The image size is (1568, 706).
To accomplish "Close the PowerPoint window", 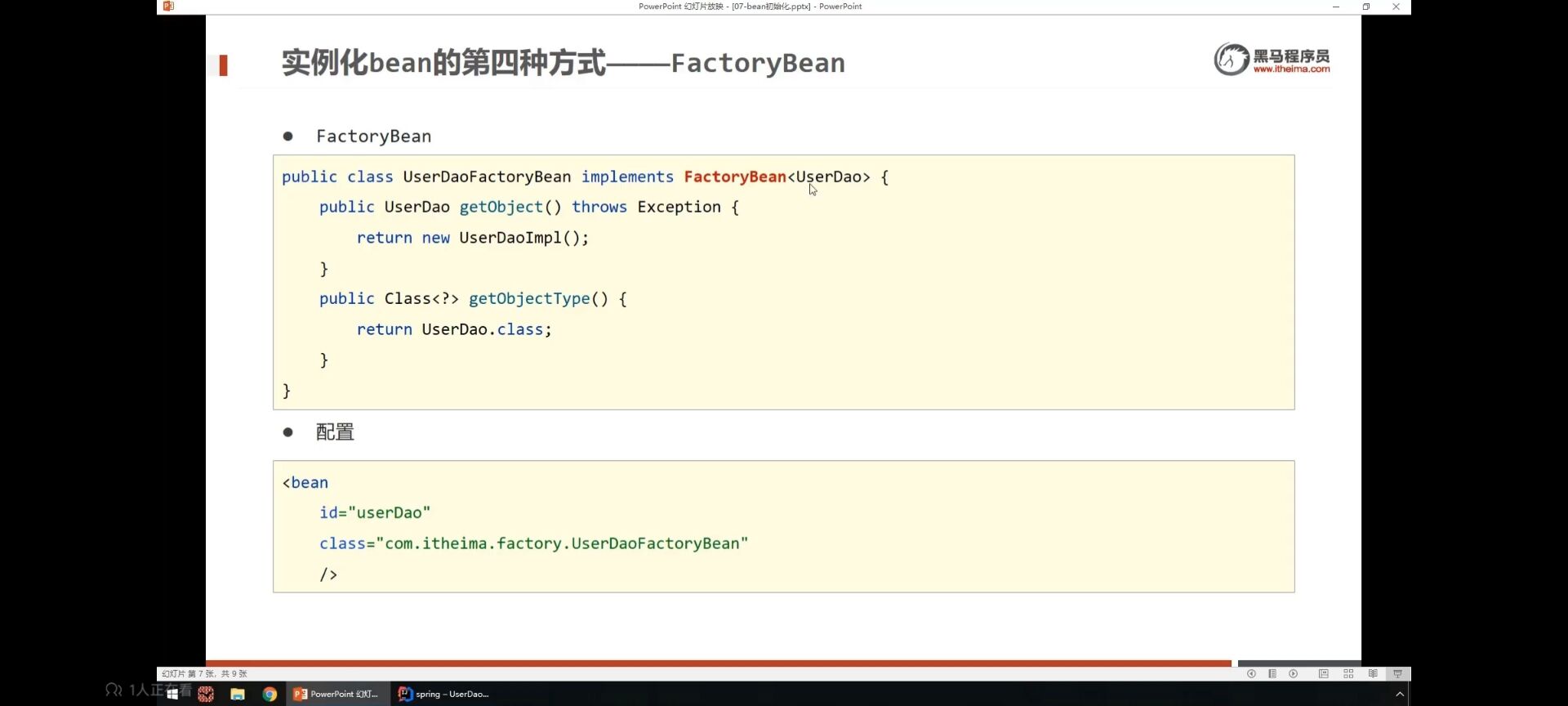I will (x=1396, y=7).
